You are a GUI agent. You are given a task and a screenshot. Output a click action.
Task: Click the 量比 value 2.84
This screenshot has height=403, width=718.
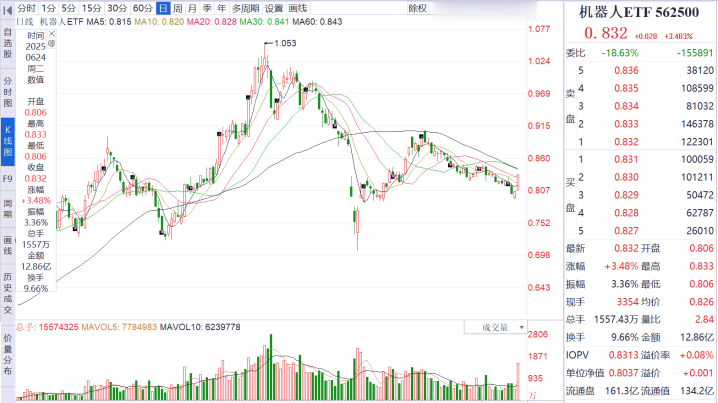point(704,320)
